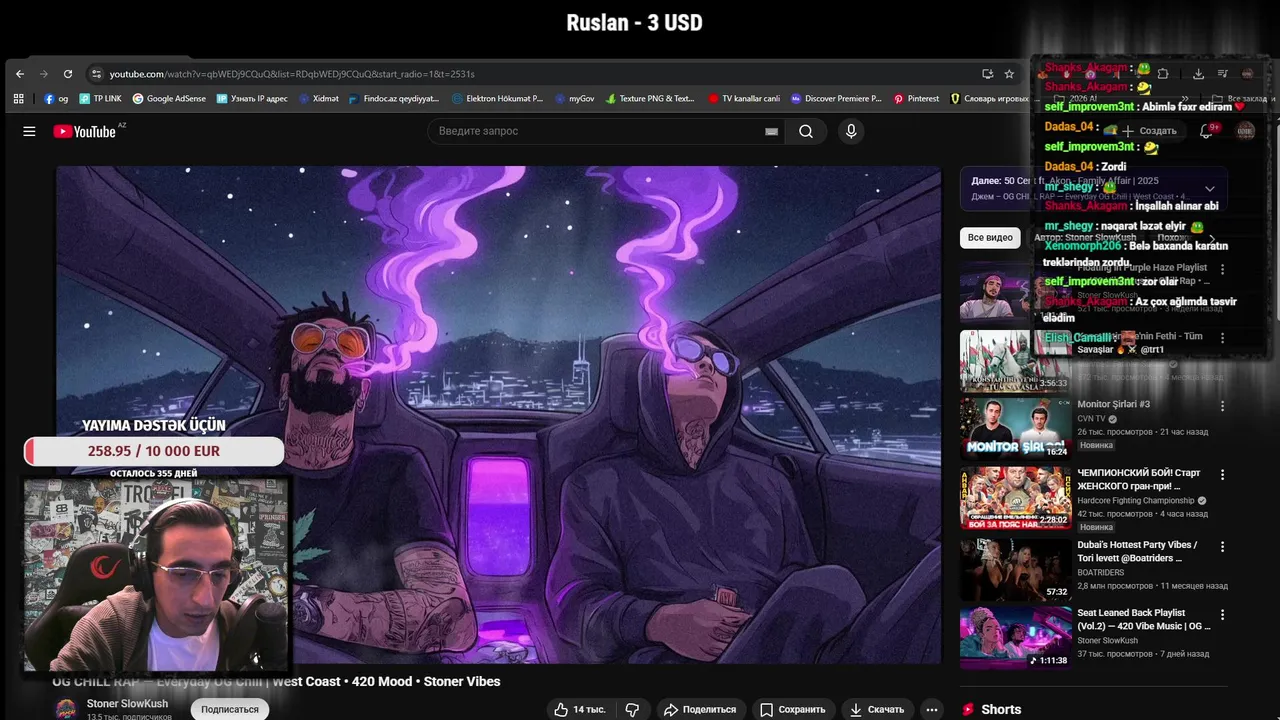Click the install app icon in address bar

988,74
